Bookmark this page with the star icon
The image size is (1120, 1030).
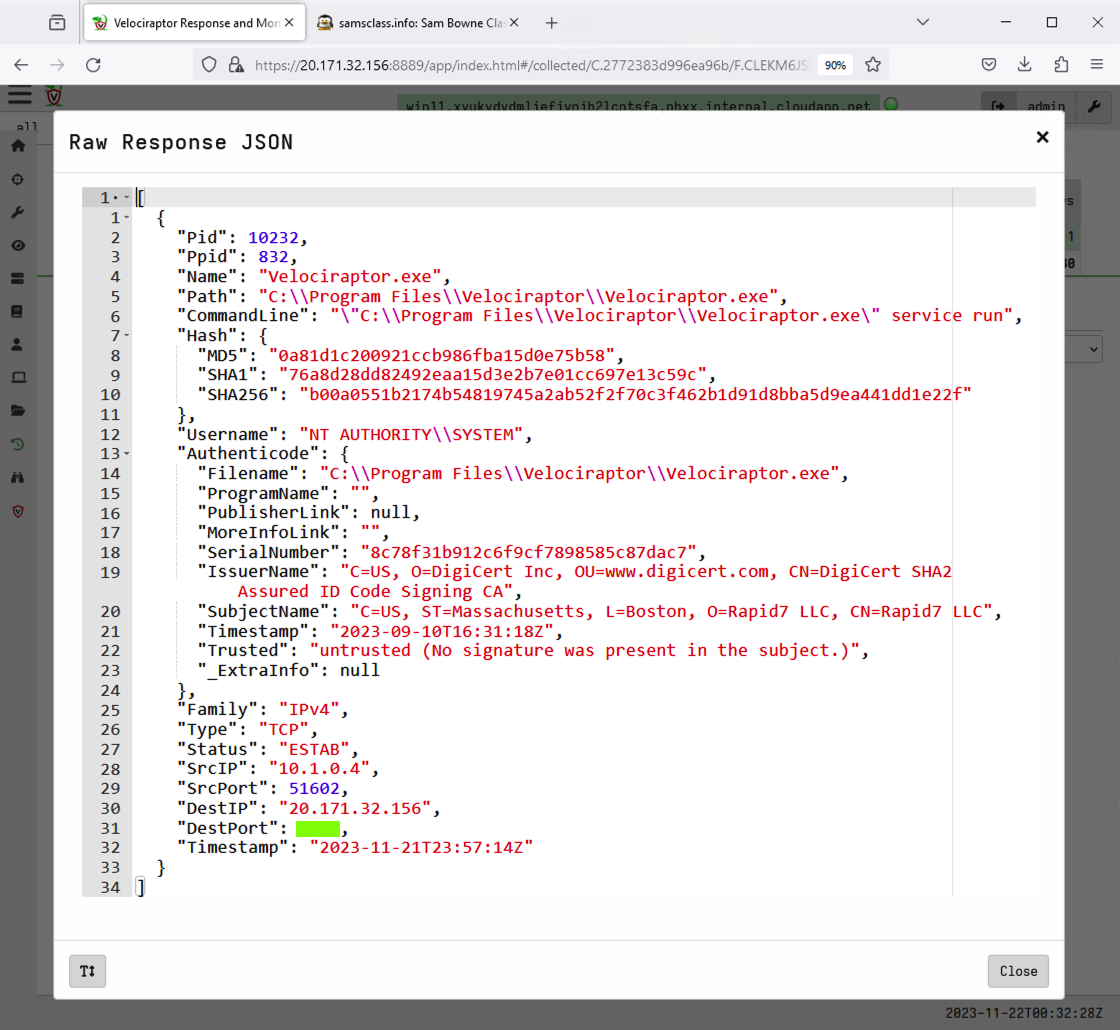coord(873,65)
